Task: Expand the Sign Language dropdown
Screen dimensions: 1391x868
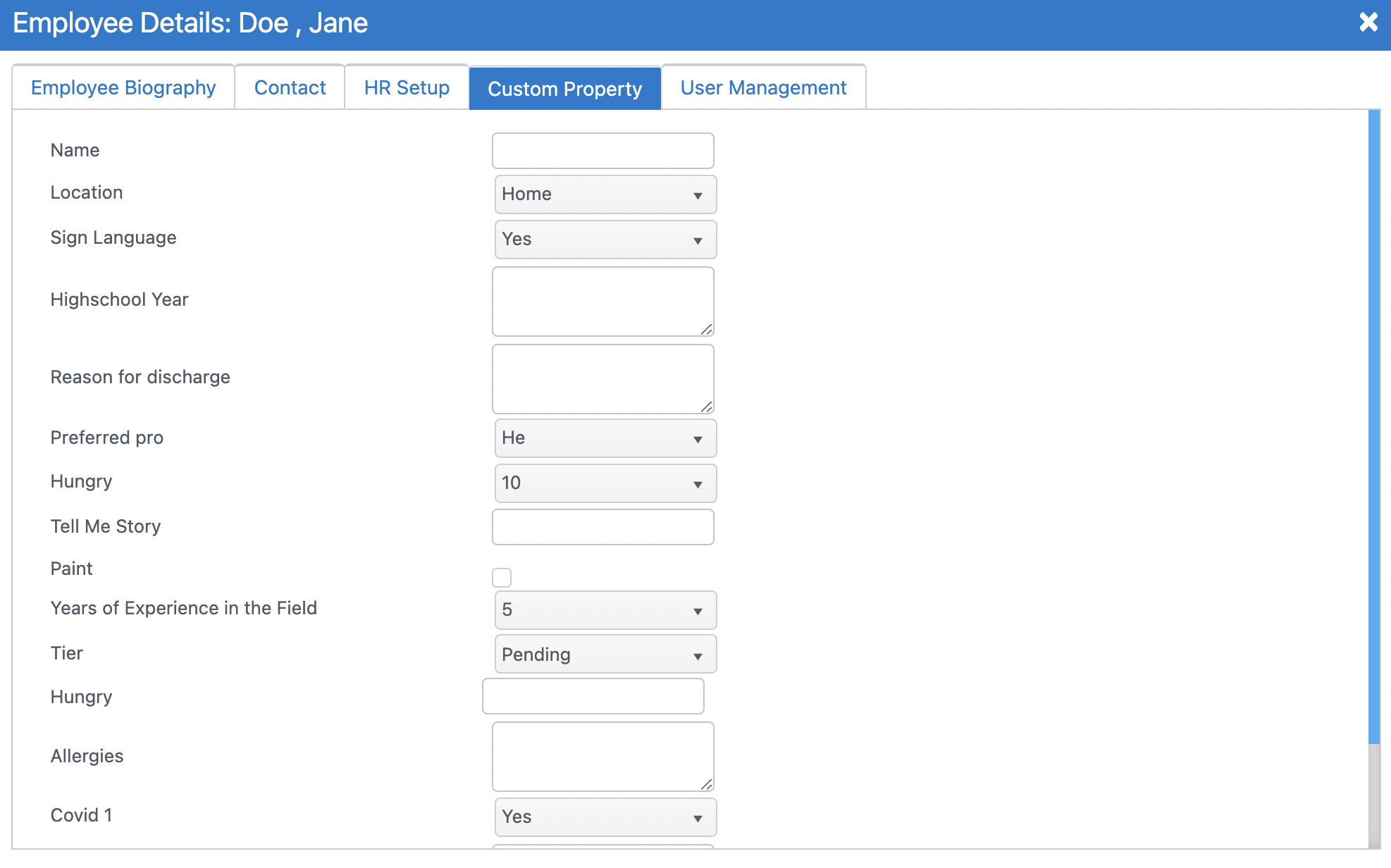Action: 605,240
